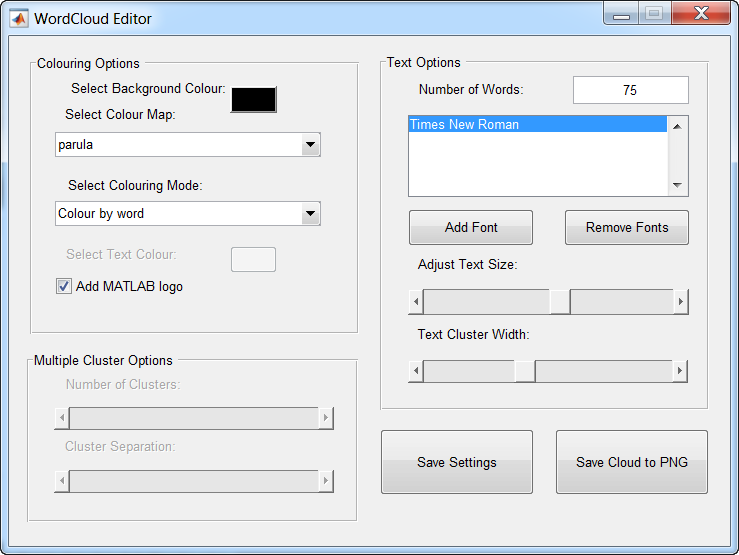The height and width of the screenshot is (555, 739).
Task: Click left arrow of Adjust Text Size slider
Action: click(x=416, y=302)
